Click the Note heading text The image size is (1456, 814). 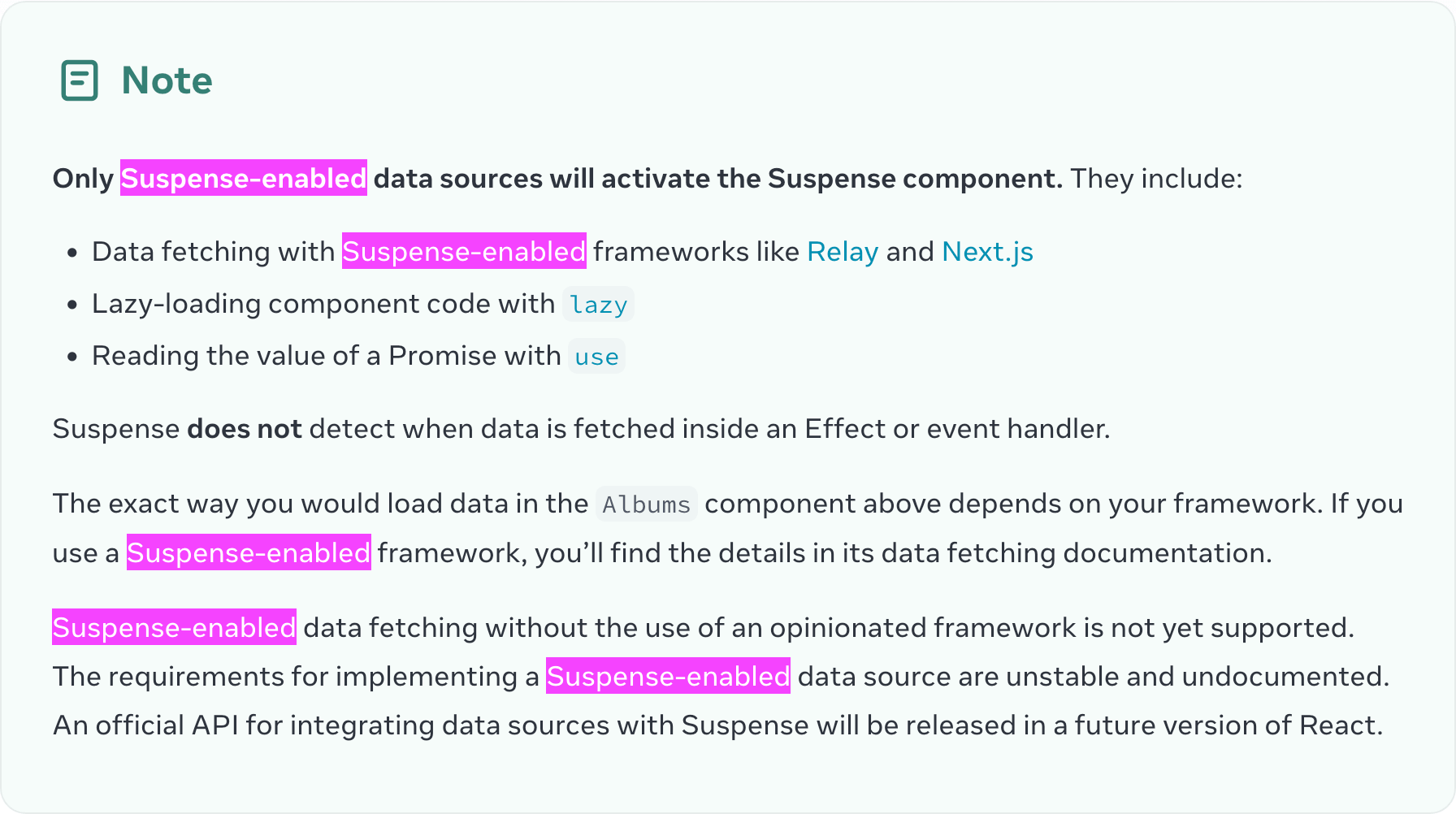(x=167, y=80)
